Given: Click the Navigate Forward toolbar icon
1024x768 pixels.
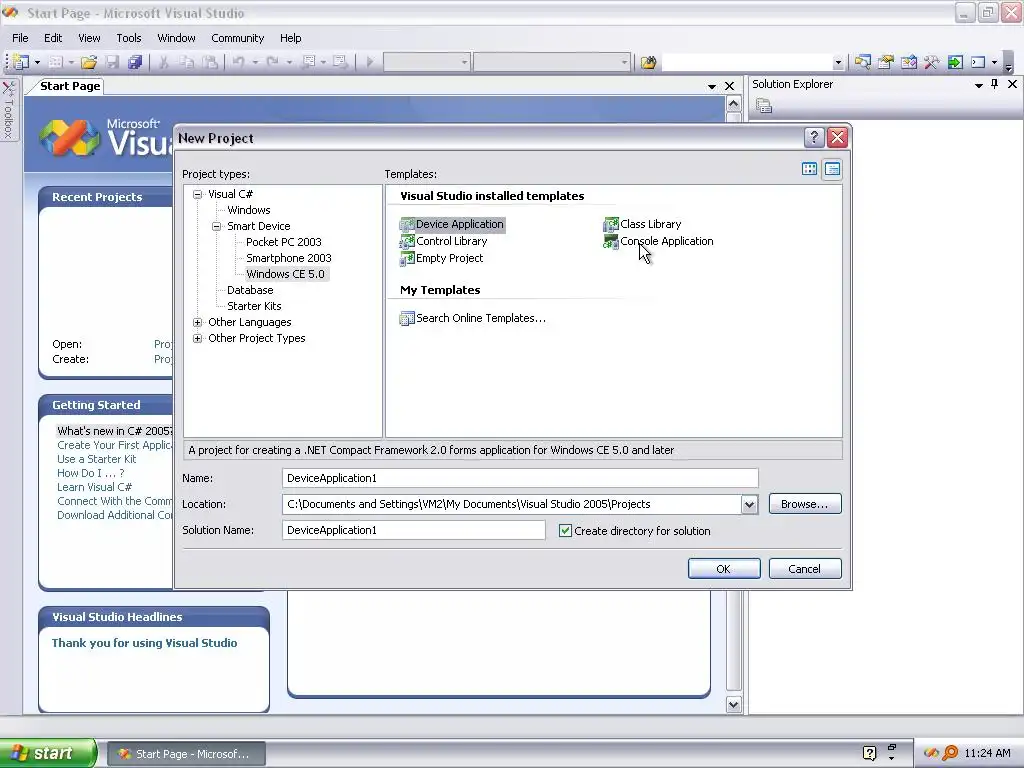Looking at the screenshot, I should click(x=340, y=62).
